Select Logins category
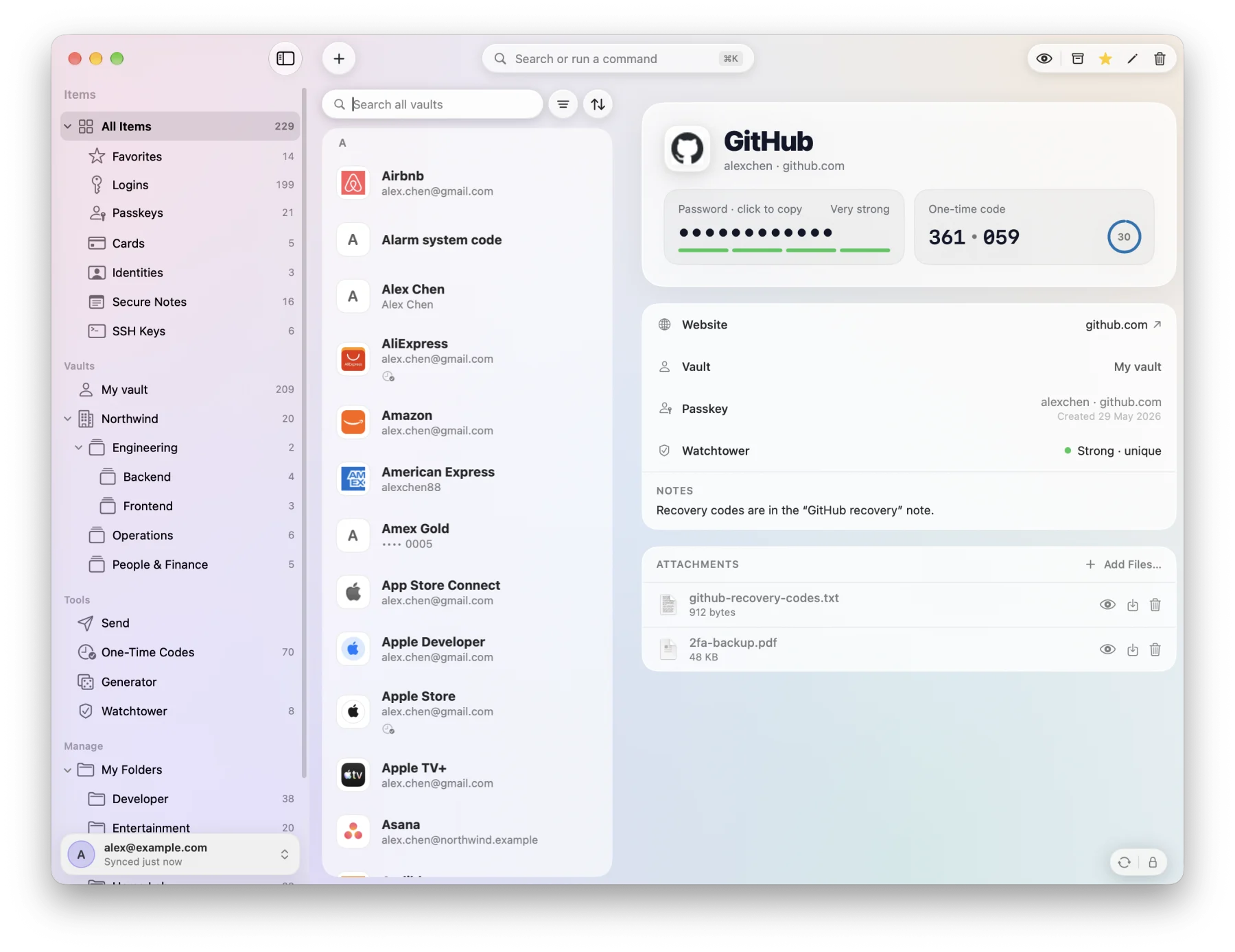 [180, 185]
